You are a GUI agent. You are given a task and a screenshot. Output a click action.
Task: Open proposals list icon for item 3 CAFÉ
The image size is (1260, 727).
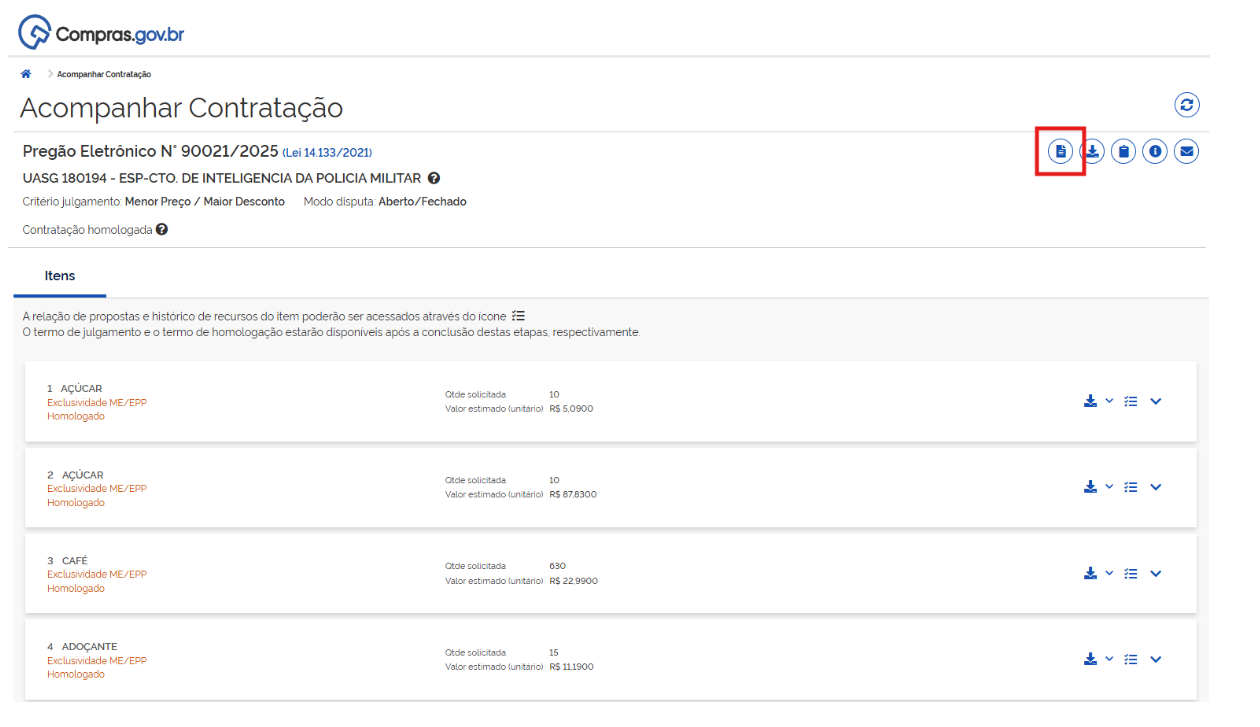(1131, 574)
